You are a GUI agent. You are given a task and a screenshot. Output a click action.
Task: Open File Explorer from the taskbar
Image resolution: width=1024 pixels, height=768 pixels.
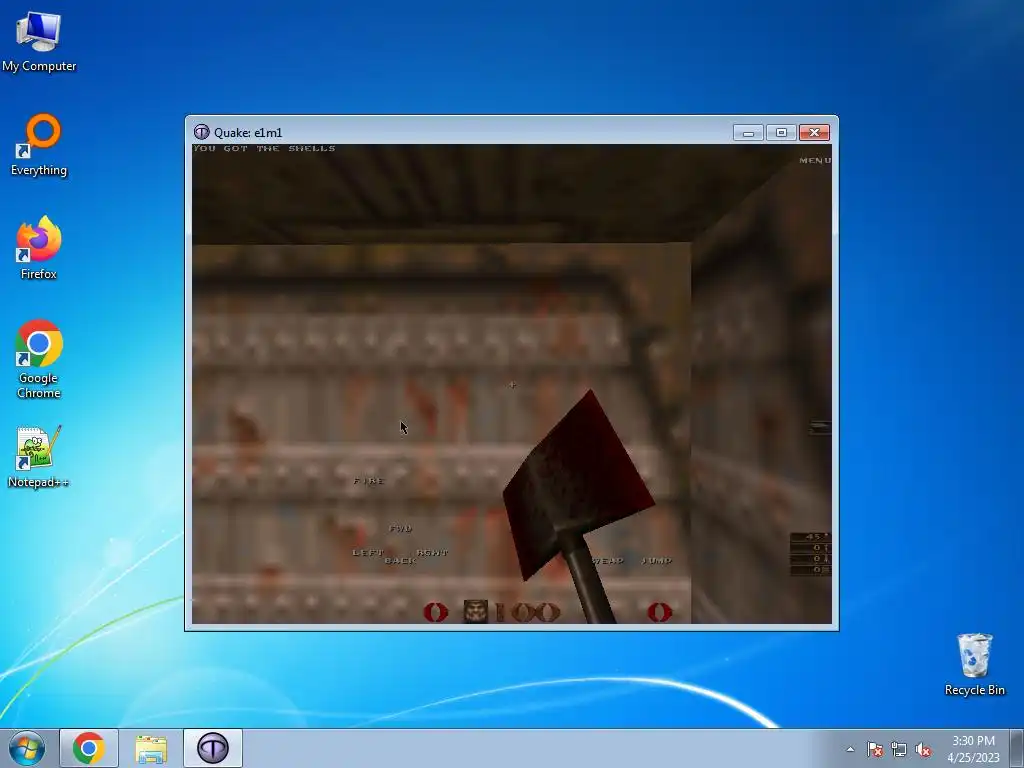click(x=151, y=748)
